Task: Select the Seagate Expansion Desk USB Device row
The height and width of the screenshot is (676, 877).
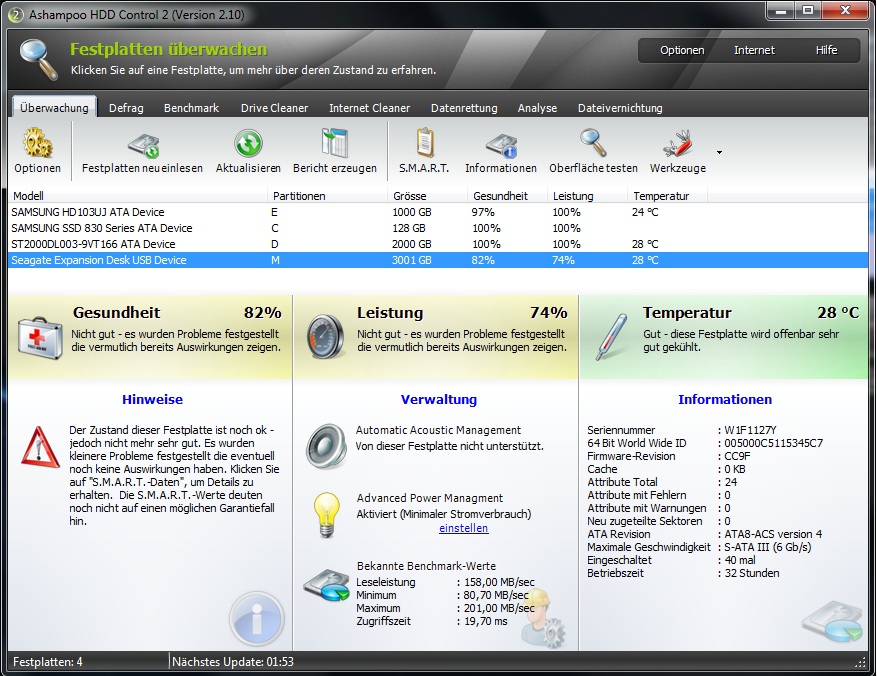Action: (438, 260)
